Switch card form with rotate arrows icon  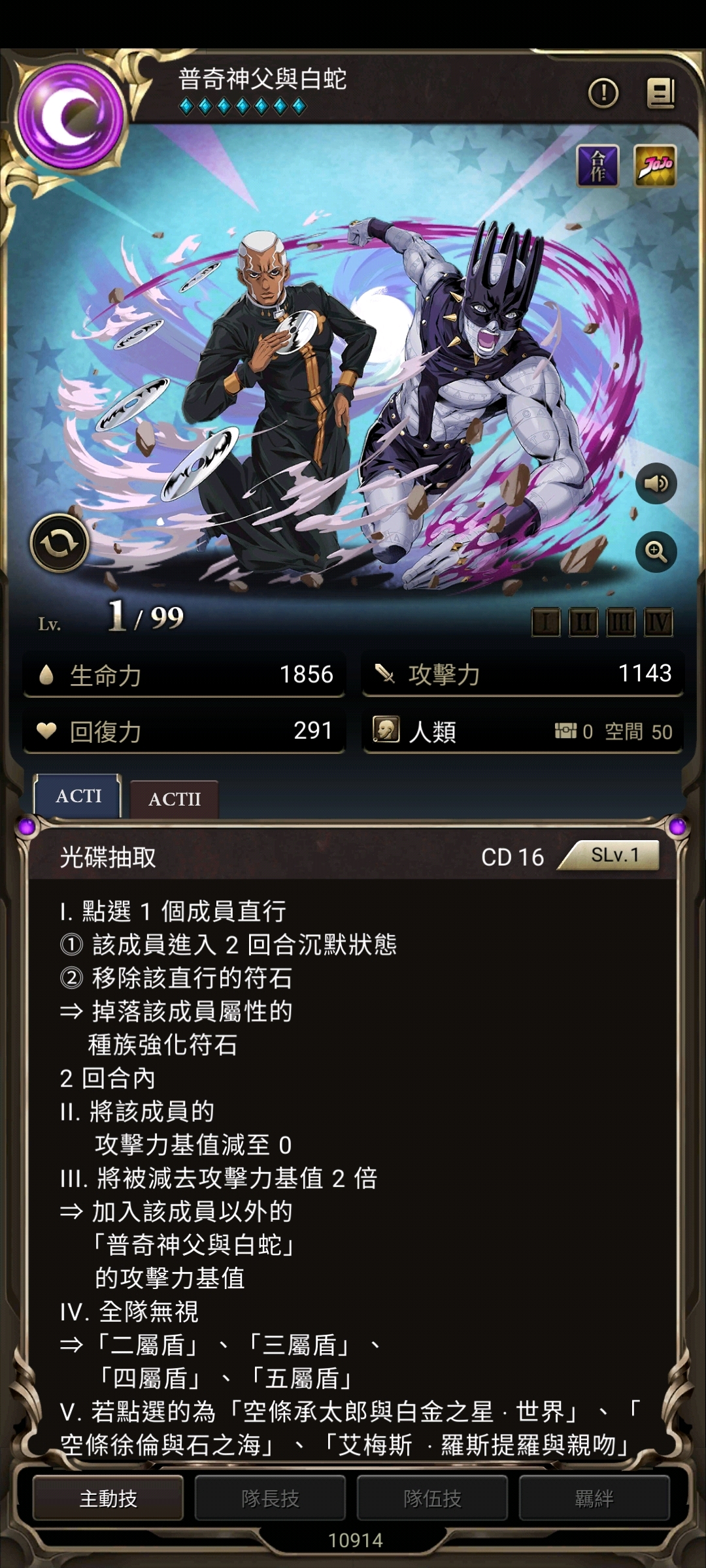59,543
